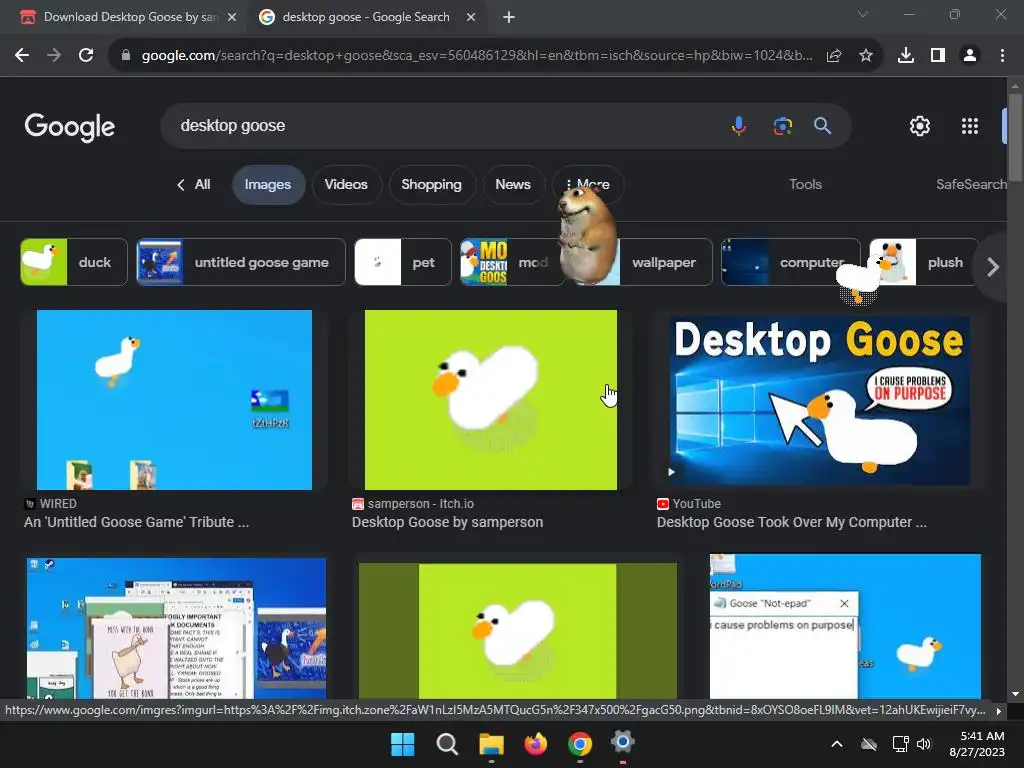Open the samperson itch.io goose image
The height and width of the screenshot is (768, 1024).
click(x=490, y=400)
